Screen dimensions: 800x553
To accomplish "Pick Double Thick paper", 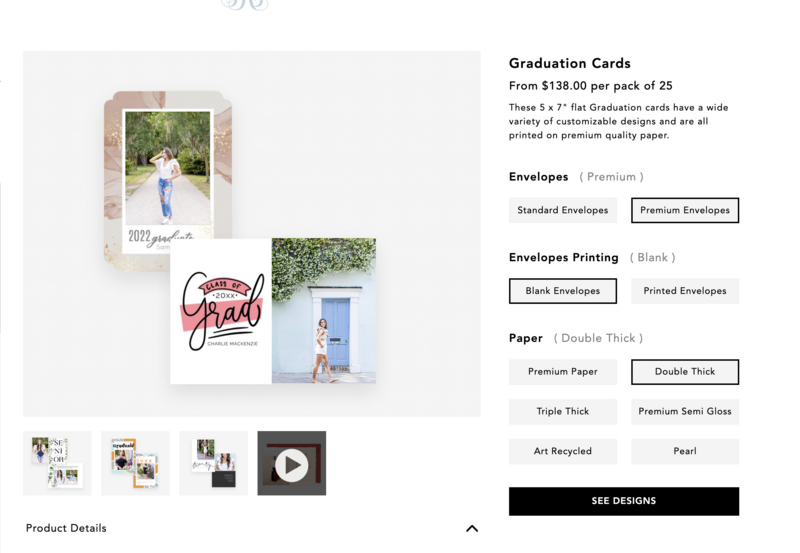I will coord(685,372).
